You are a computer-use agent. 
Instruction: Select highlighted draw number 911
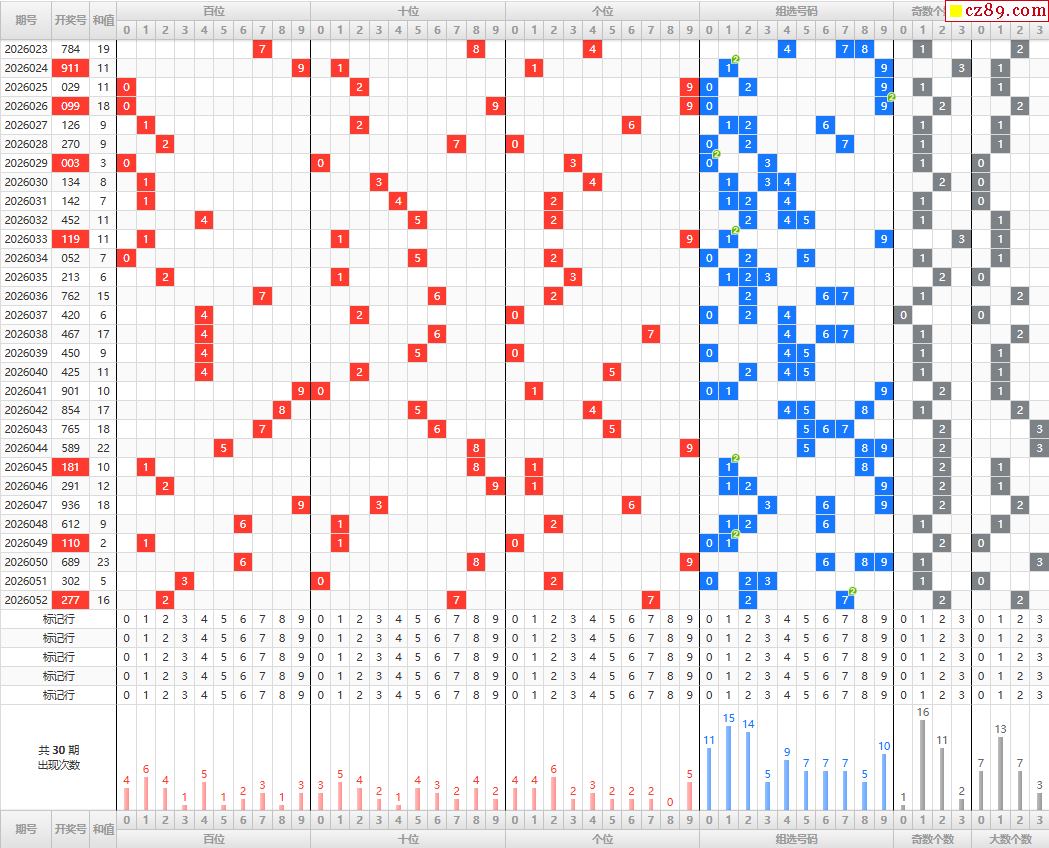70,68
